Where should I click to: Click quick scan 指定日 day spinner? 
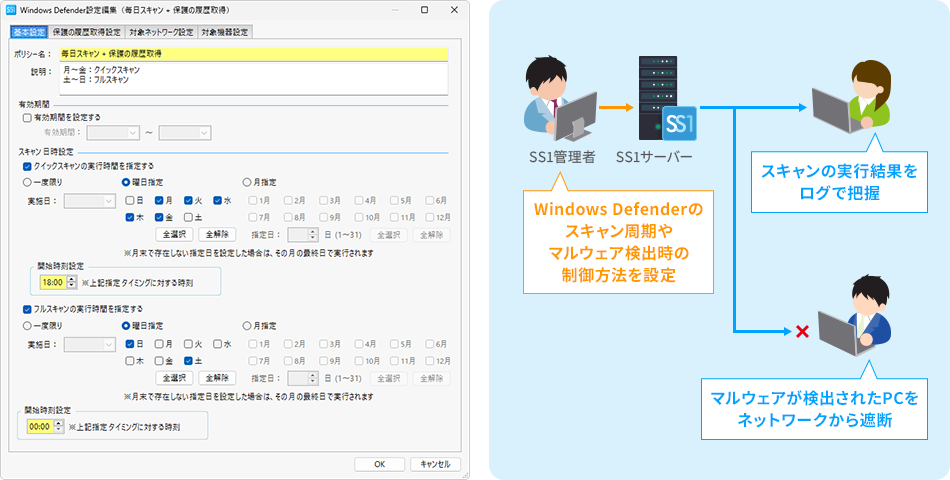[304, 235]
